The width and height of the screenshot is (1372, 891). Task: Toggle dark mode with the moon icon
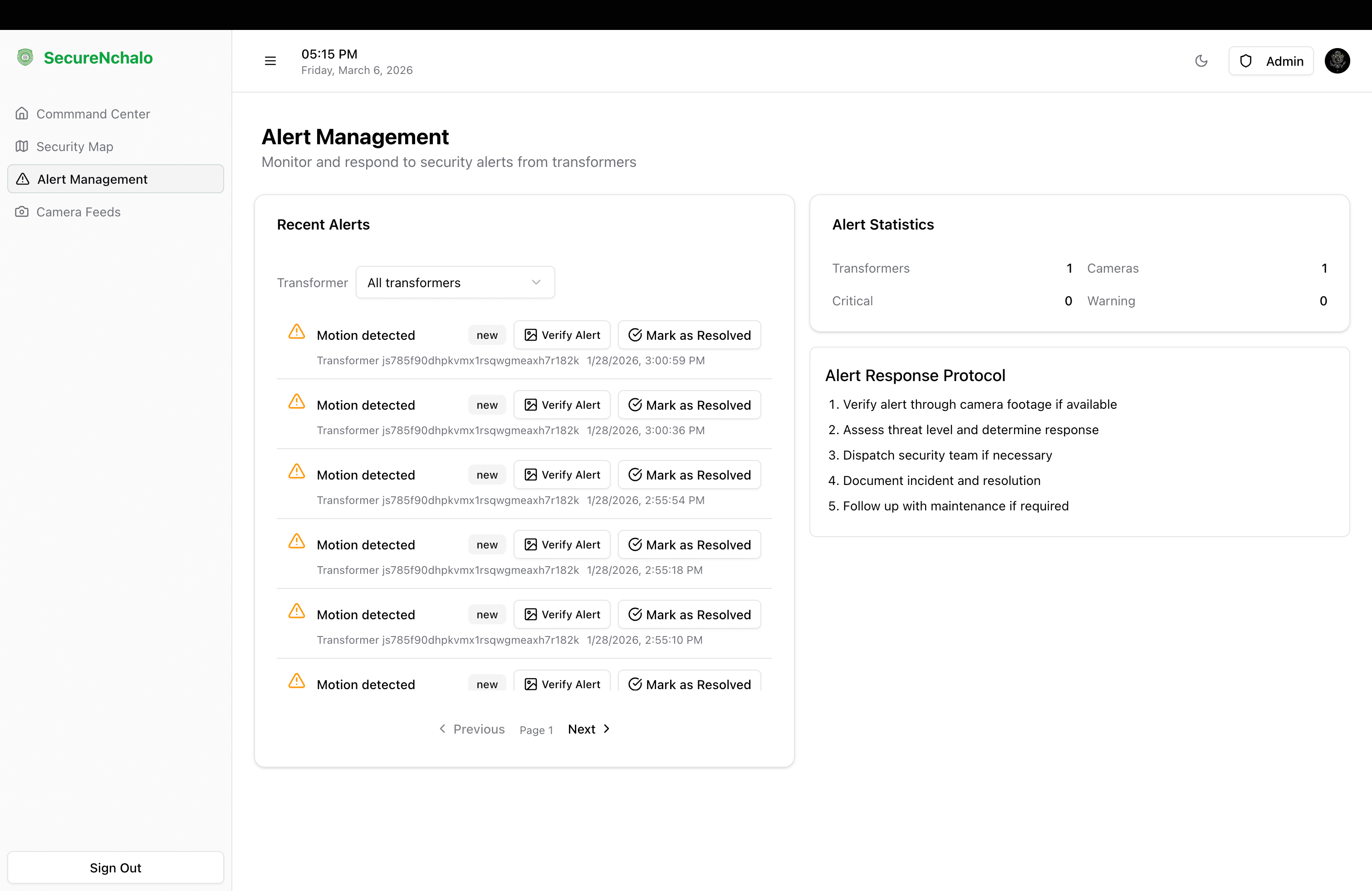1202,60
